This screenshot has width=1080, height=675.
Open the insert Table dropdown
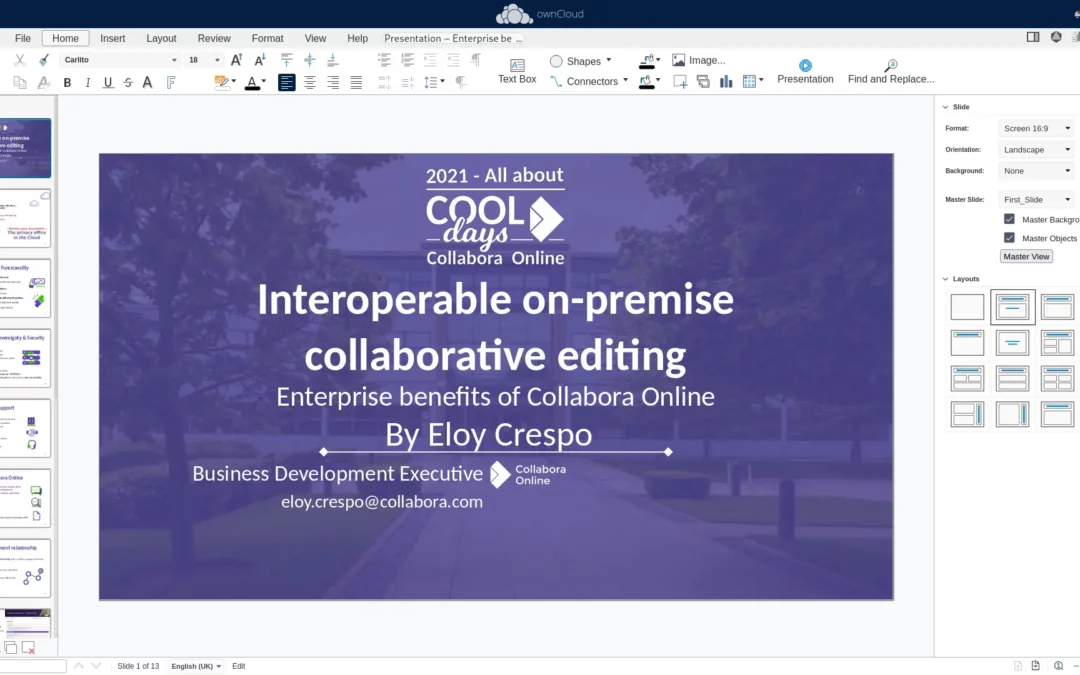[761, 82]
